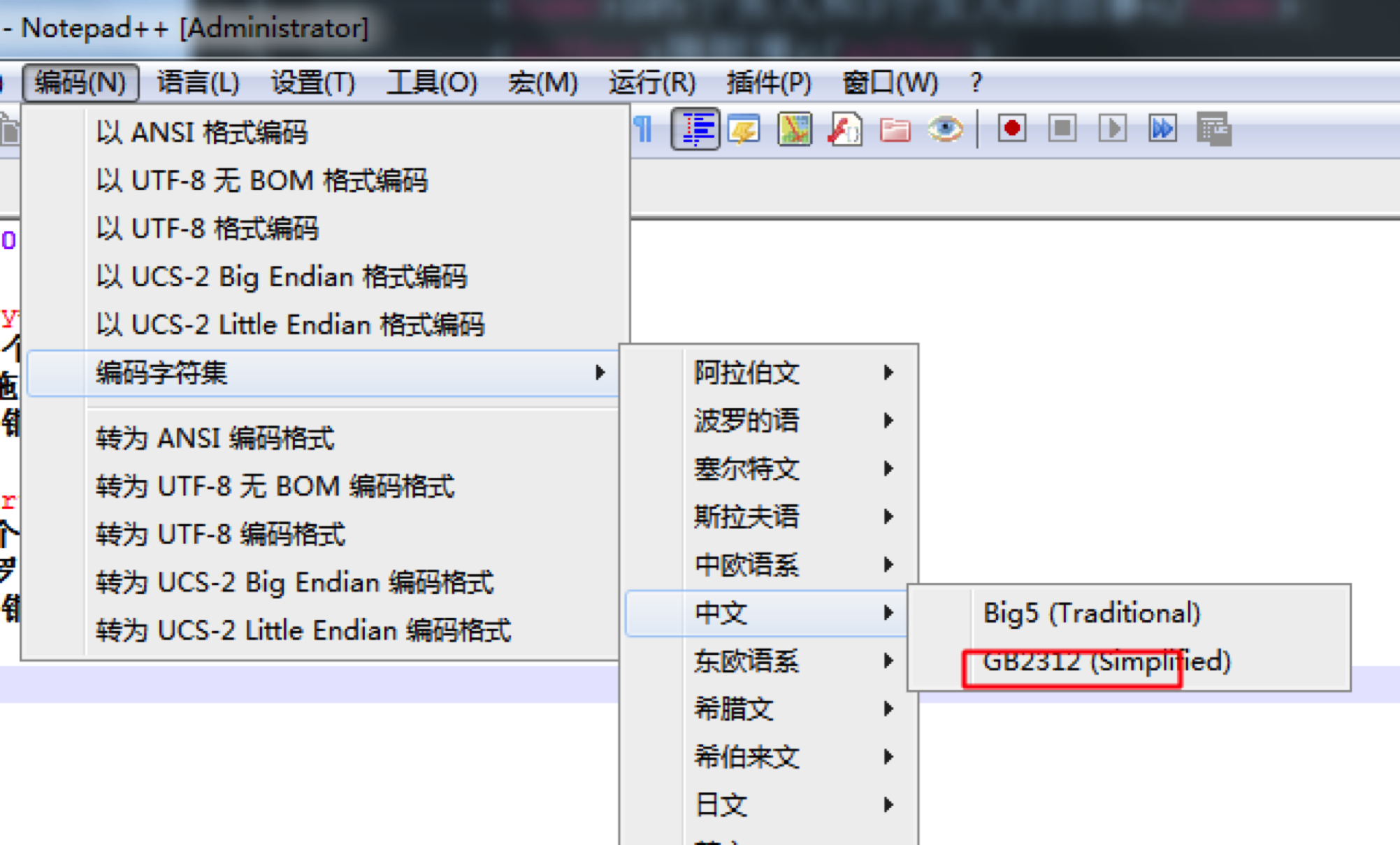Open the 编码(N) menu
Image resolution: width=1400 pixels, height=845 pixels.
coord(80,82)
